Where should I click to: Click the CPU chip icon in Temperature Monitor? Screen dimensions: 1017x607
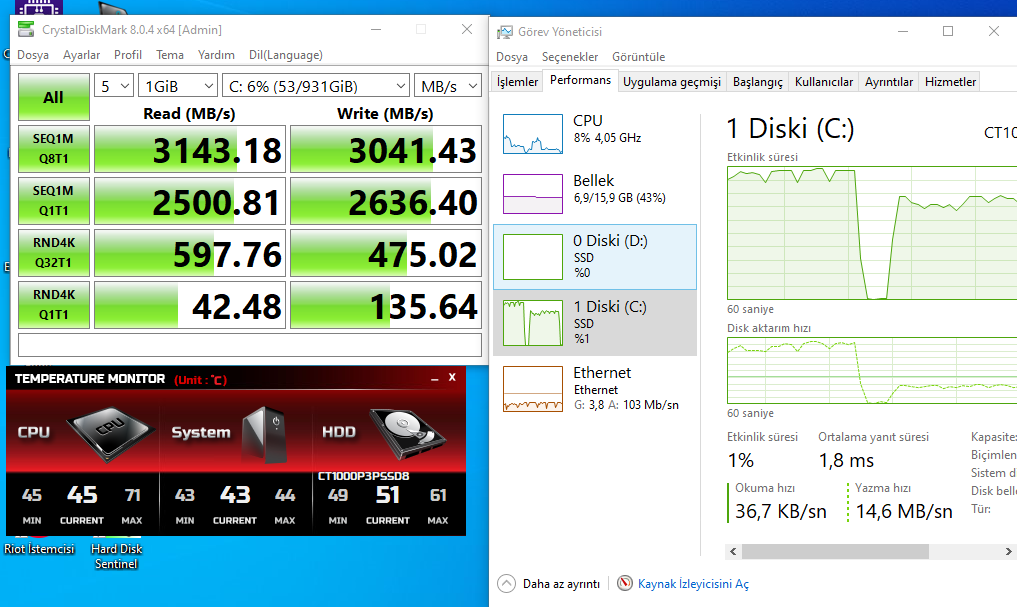(110, 433)
